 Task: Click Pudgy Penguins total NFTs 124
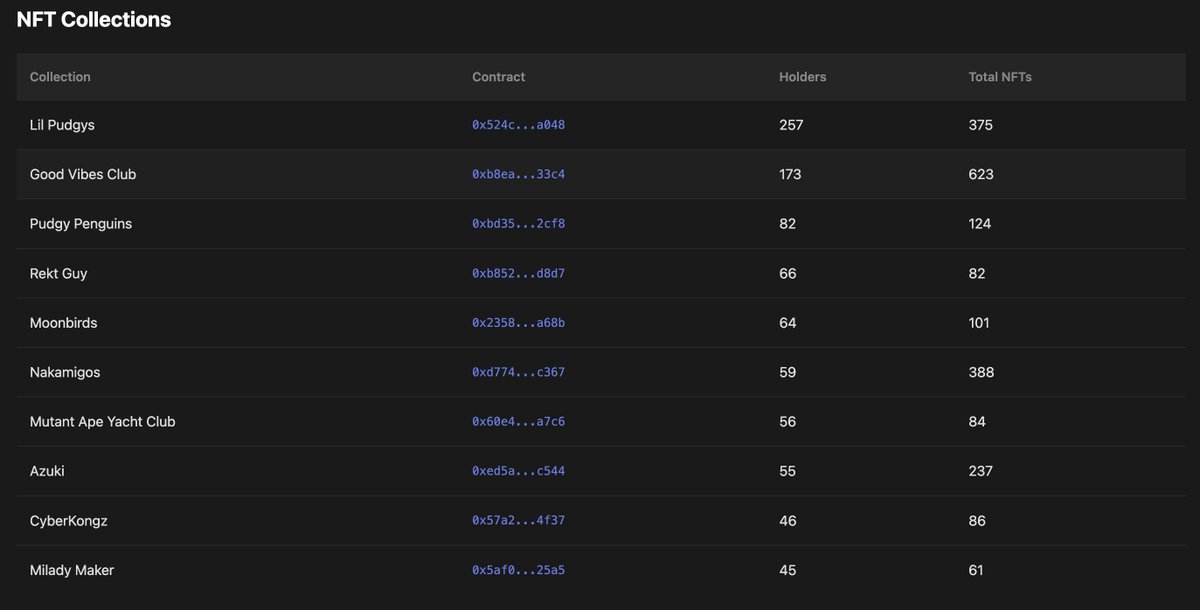point(980,224)
